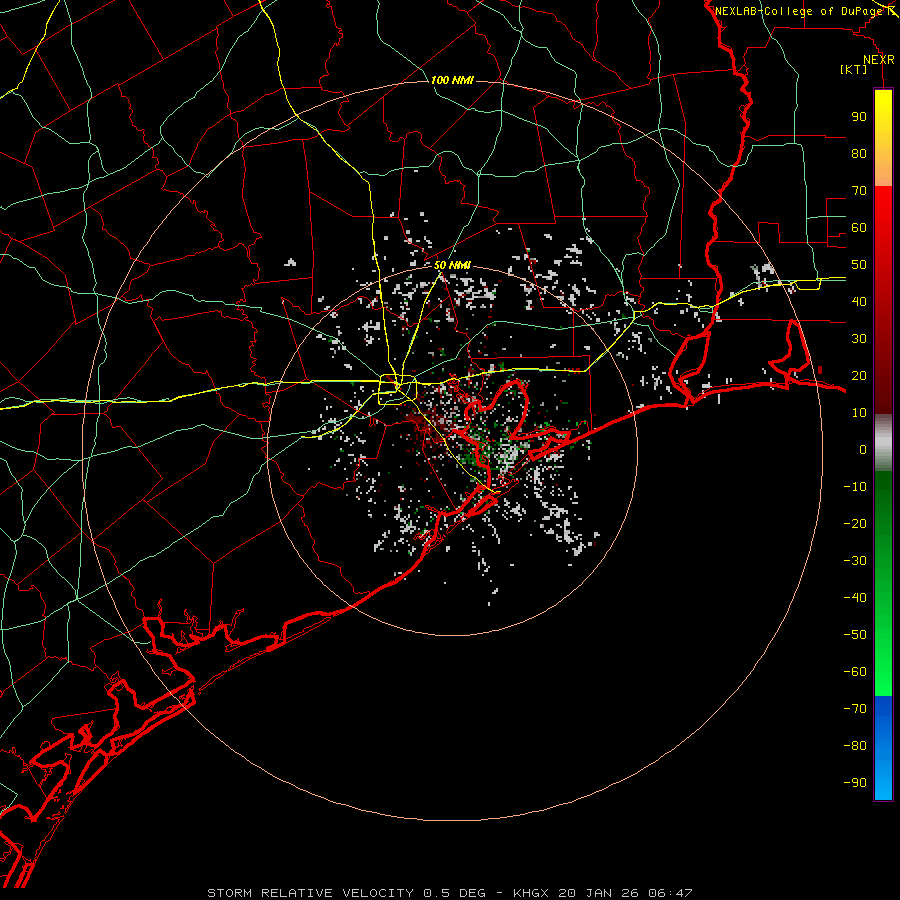Click the 40 value on velocity scale
The image size is (900, 900).
pos(859,301)
